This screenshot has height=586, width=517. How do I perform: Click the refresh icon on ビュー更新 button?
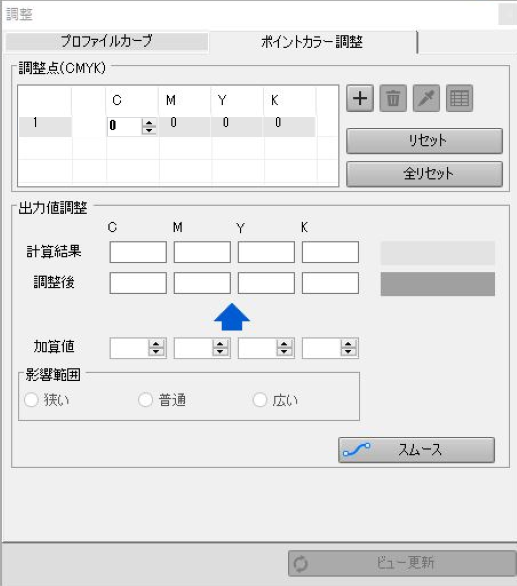(x=301, y=564)
